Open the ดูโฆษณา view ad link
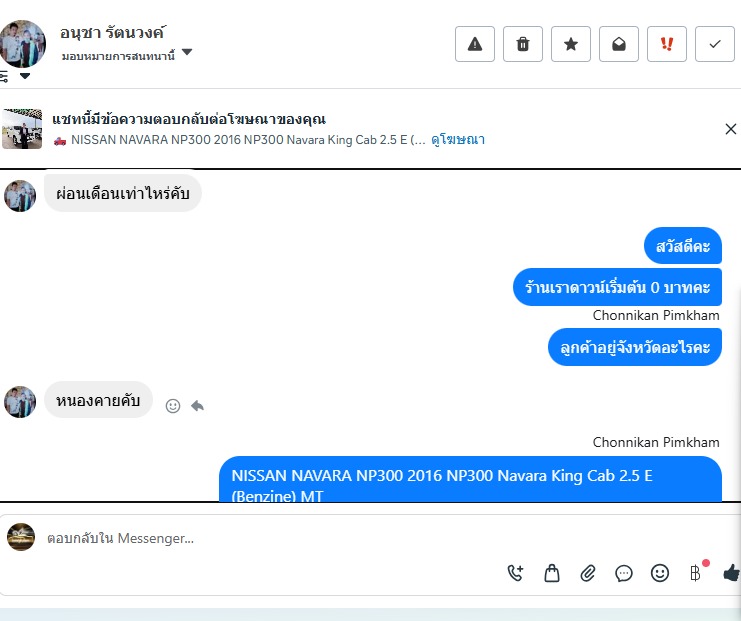Viewport: 741px width, 621px height. tap(457, 139)
